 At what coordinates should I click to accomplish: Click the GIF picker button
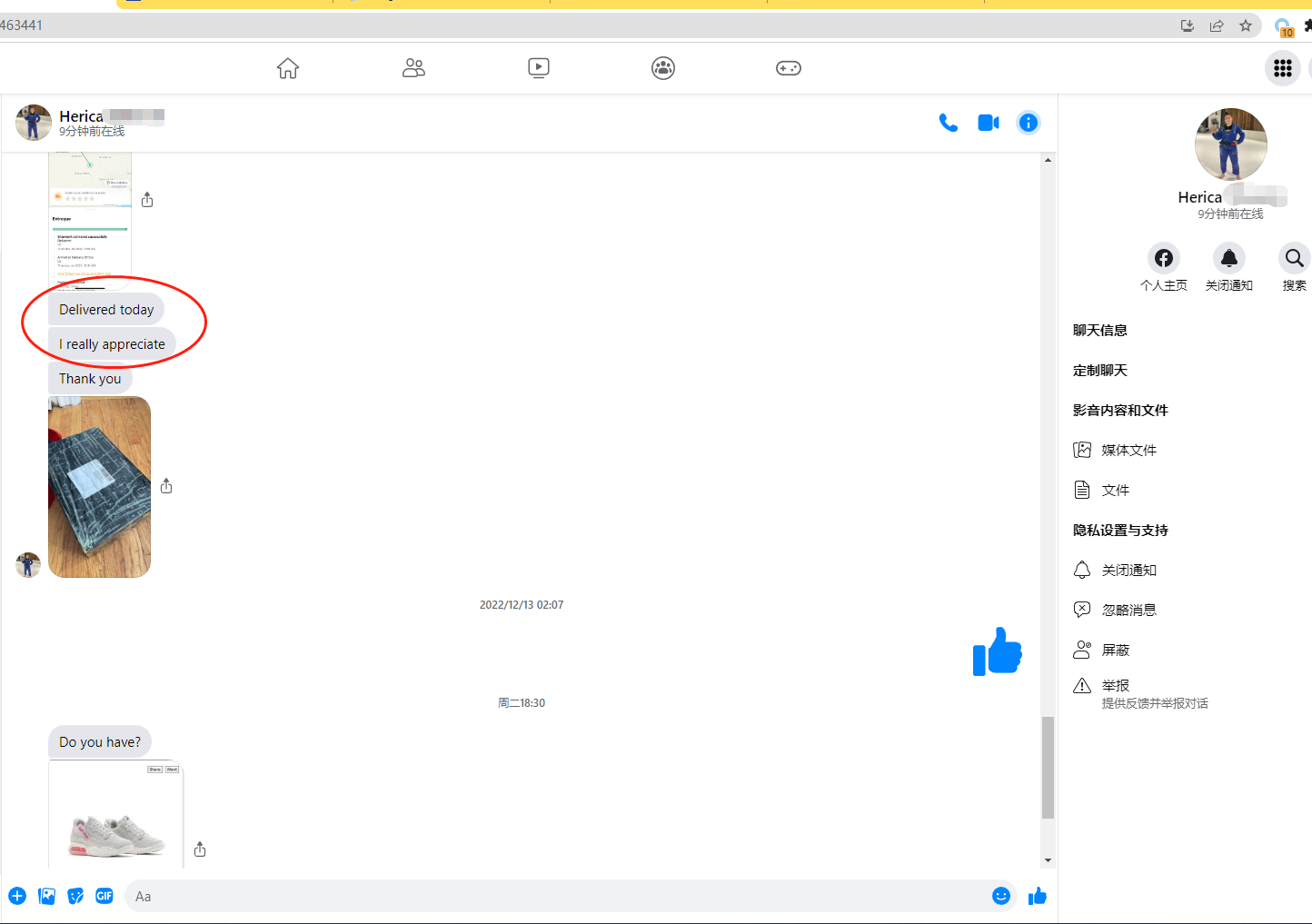pos(104,896)
